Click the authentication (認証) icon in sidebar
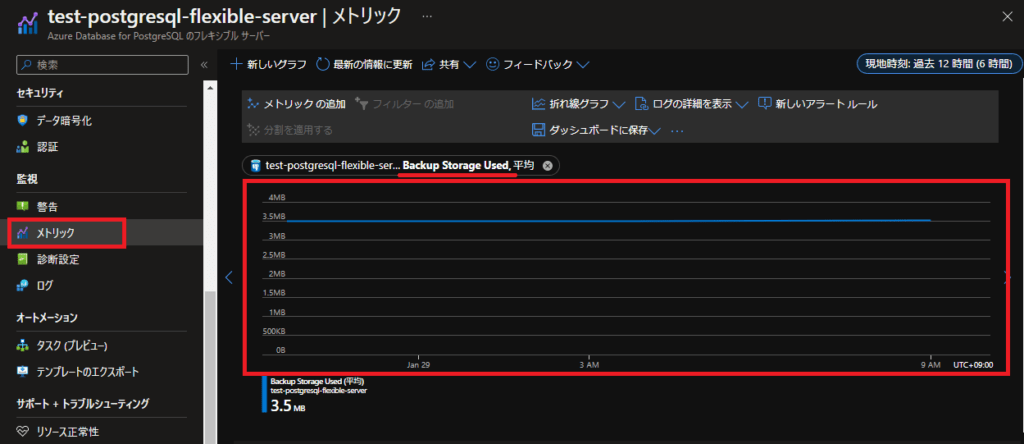 23,146
